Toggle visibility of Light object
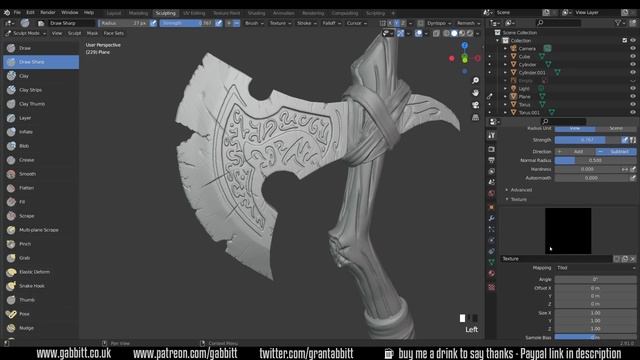 633,89
